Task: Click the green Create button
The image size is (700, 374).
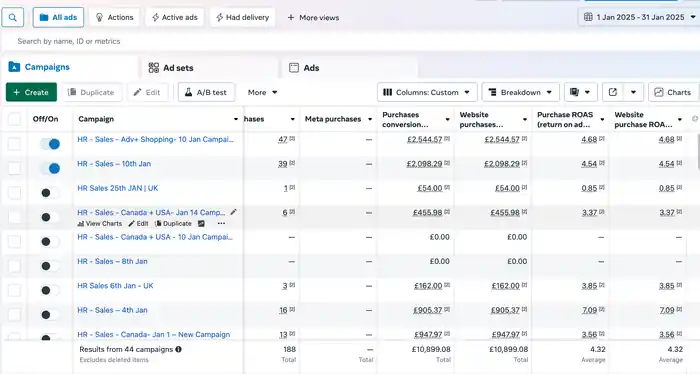Action: [31, 92]
